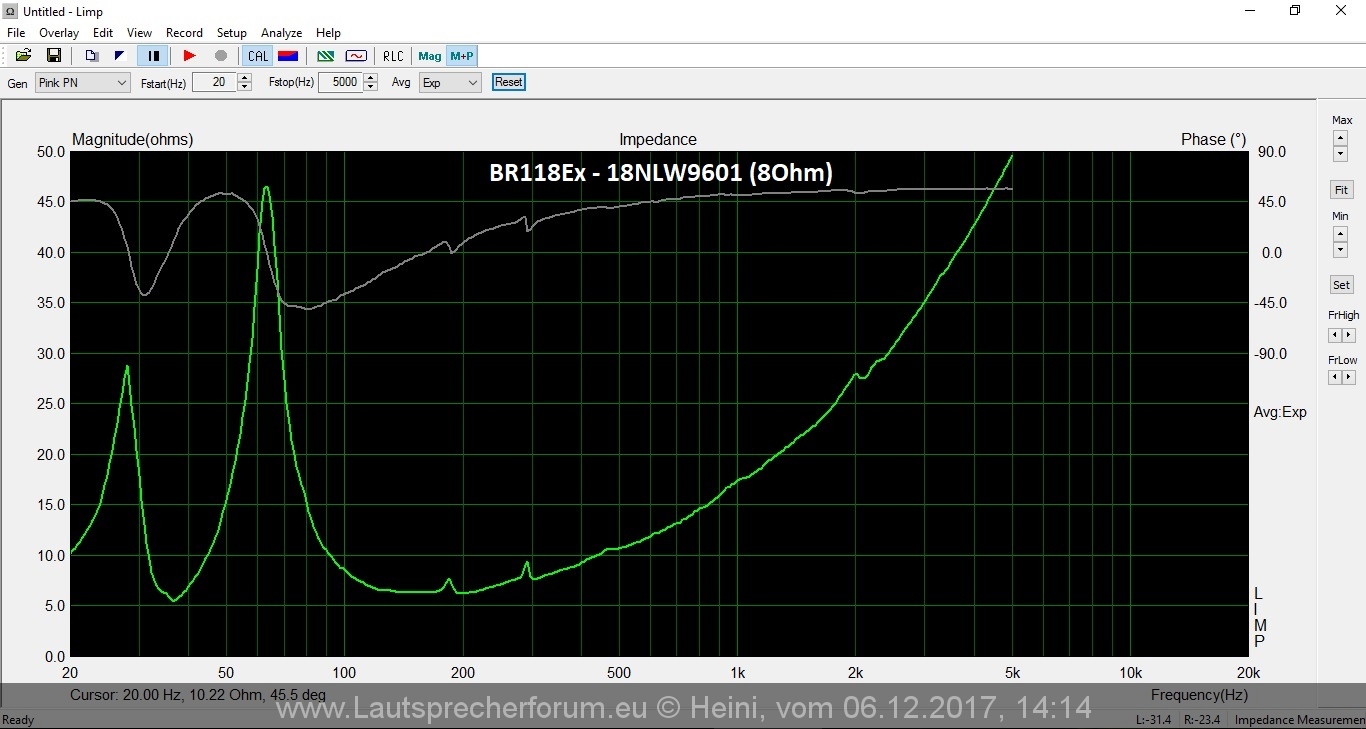Increase Fstart value with up arrow
The image size is (1366, 729).
point(245,78)
